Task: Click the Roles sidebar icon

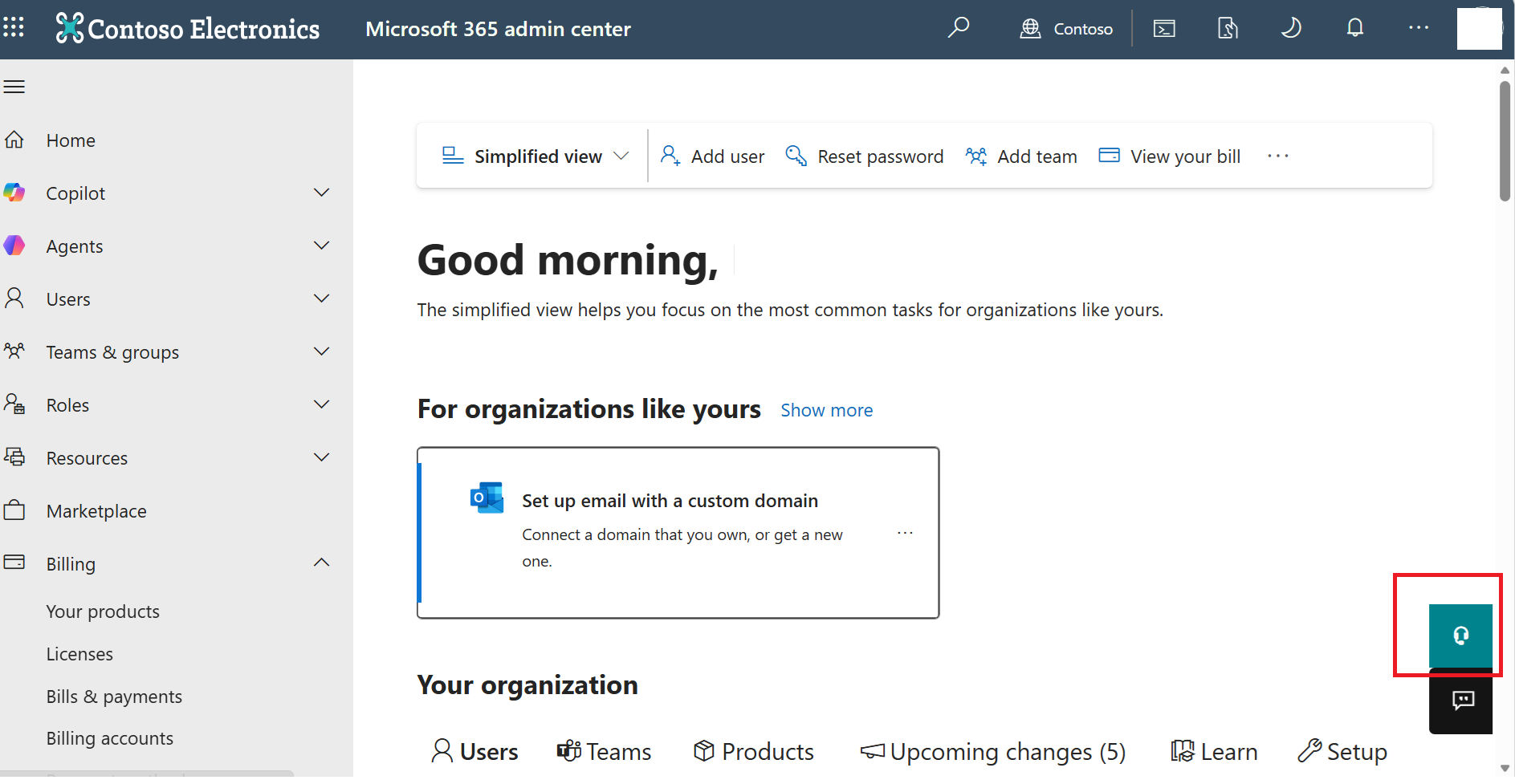Action: [14, 404]
